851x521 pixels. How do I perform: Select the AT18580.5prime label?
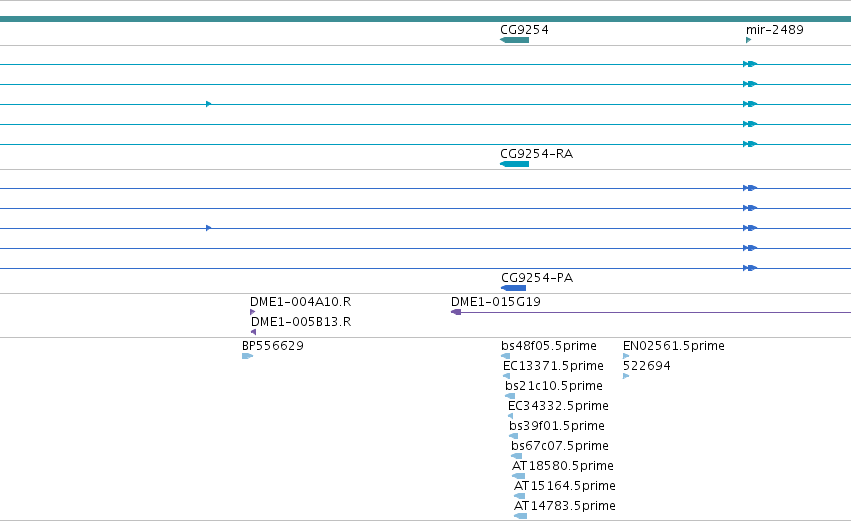pos(563,466)
